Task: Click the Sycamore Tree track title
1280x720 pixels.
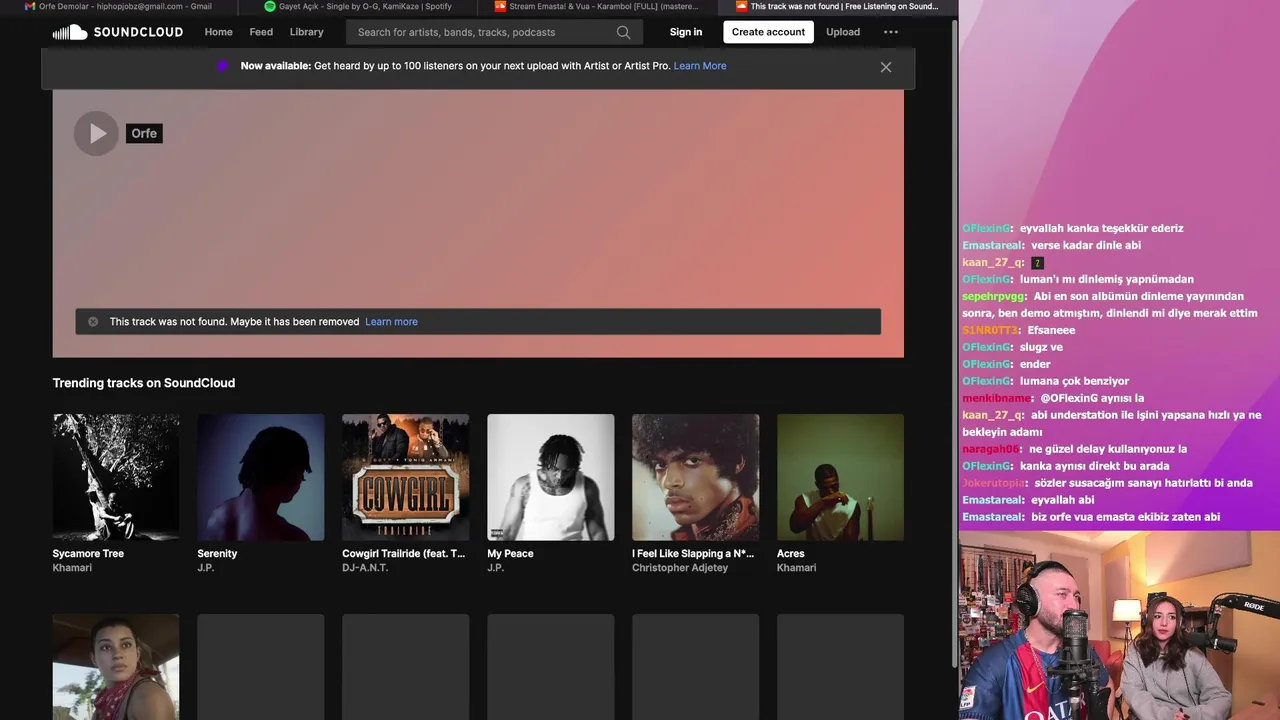Action: (x=88, y=553)
